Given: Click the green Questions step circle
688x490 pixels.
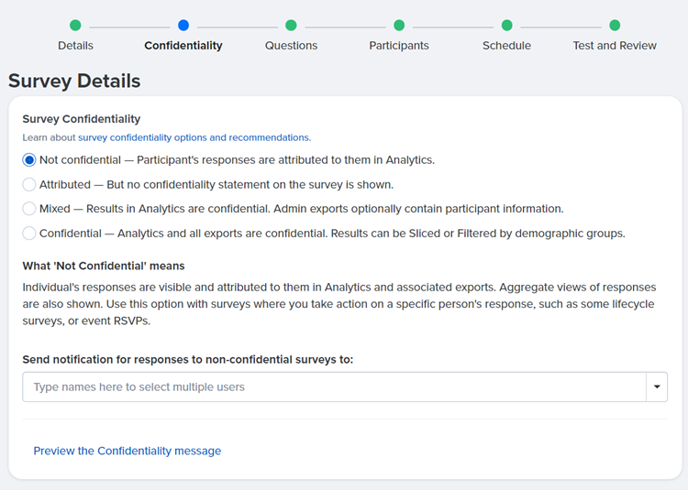Looking at the screenshot, I should pyautogui.click(x=291, y=25).
